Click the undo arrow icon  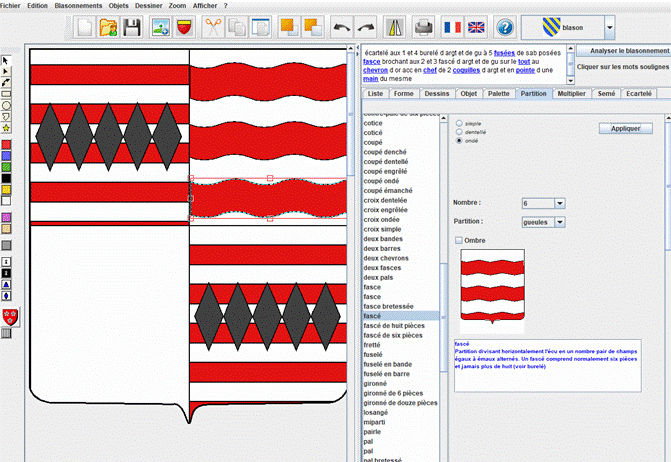pos(342,28)
